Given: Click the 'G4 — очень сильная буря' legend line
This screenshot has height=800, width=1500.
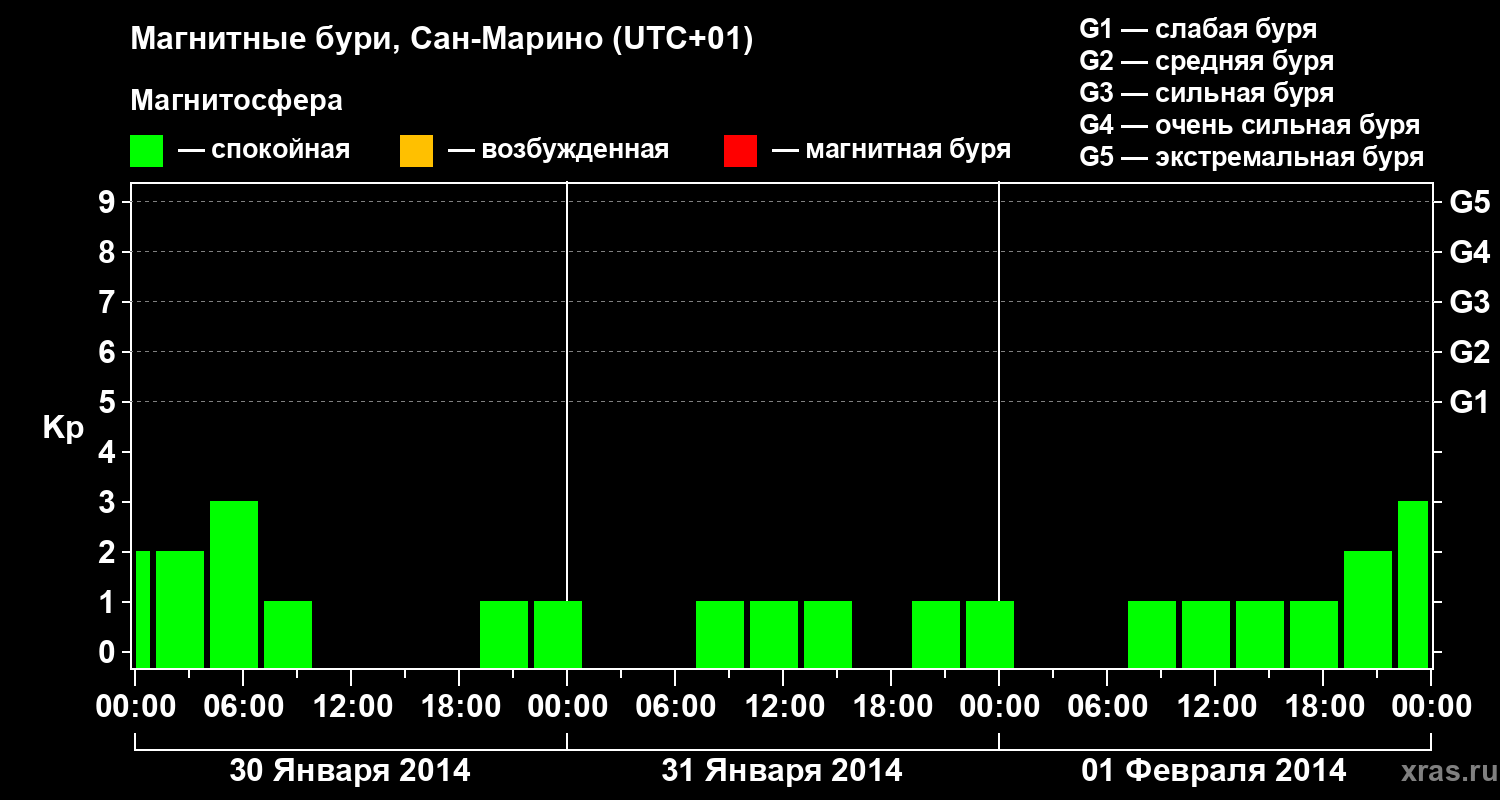Looking at the screenshot, I should pos(1250,125).
